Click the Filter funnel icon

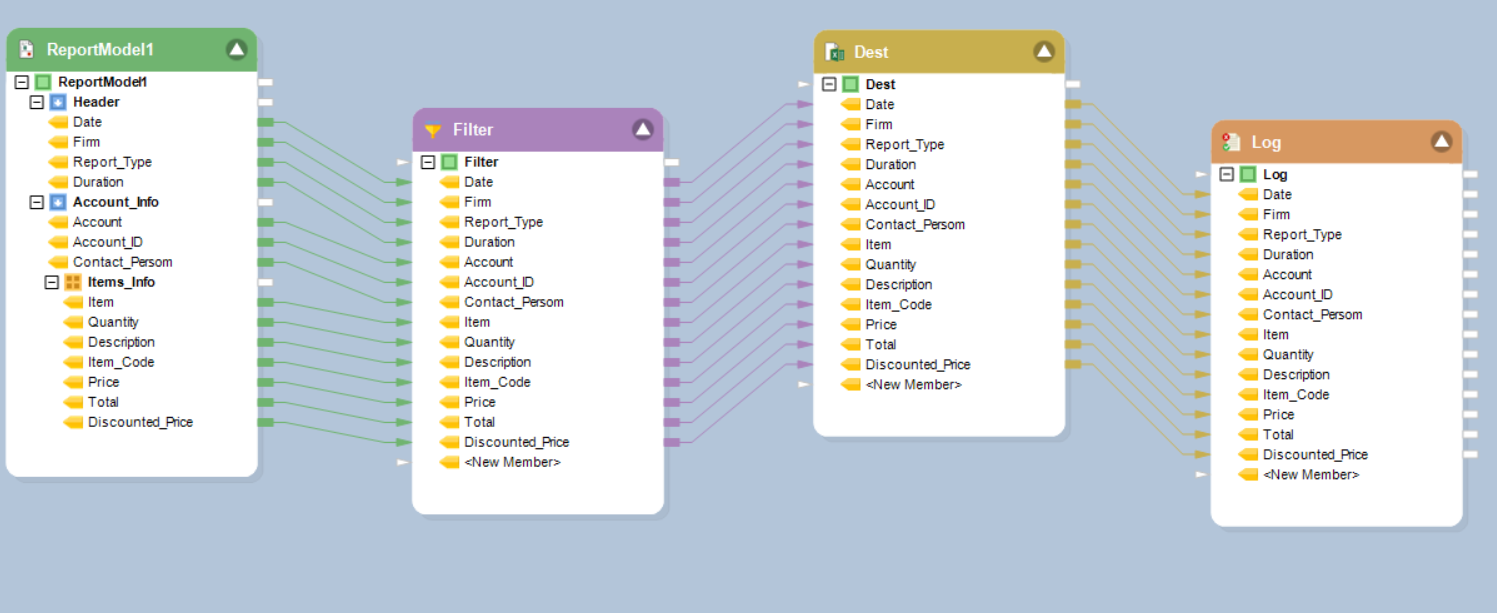pos(433,130)
